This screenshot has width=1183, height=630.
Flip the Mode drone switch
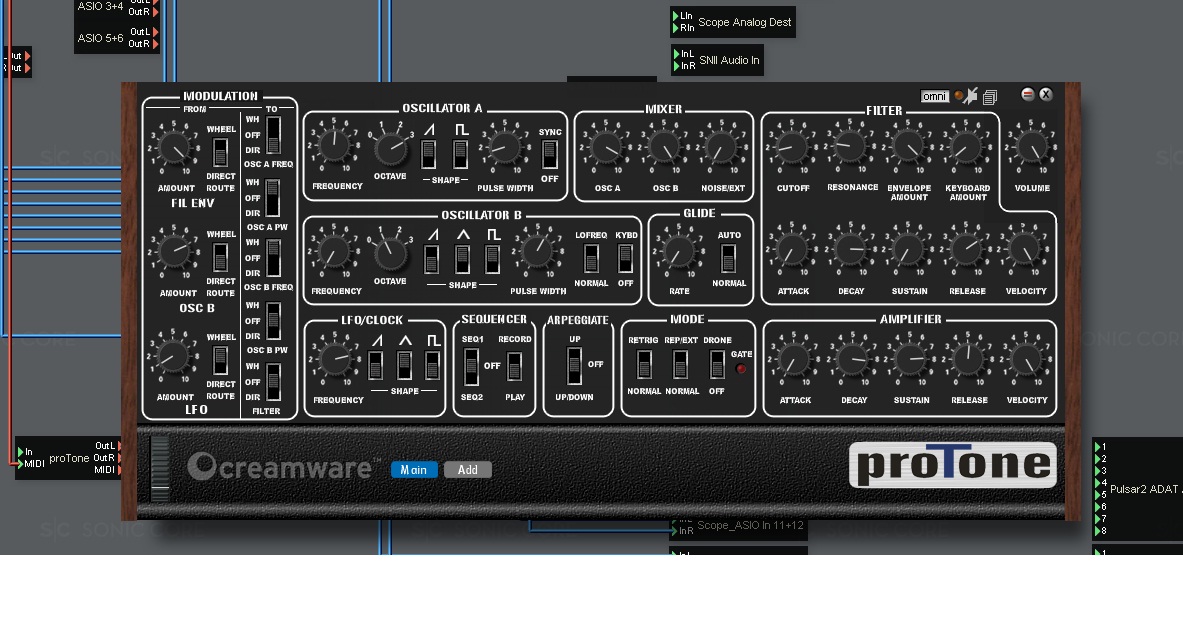click(717, 365)
